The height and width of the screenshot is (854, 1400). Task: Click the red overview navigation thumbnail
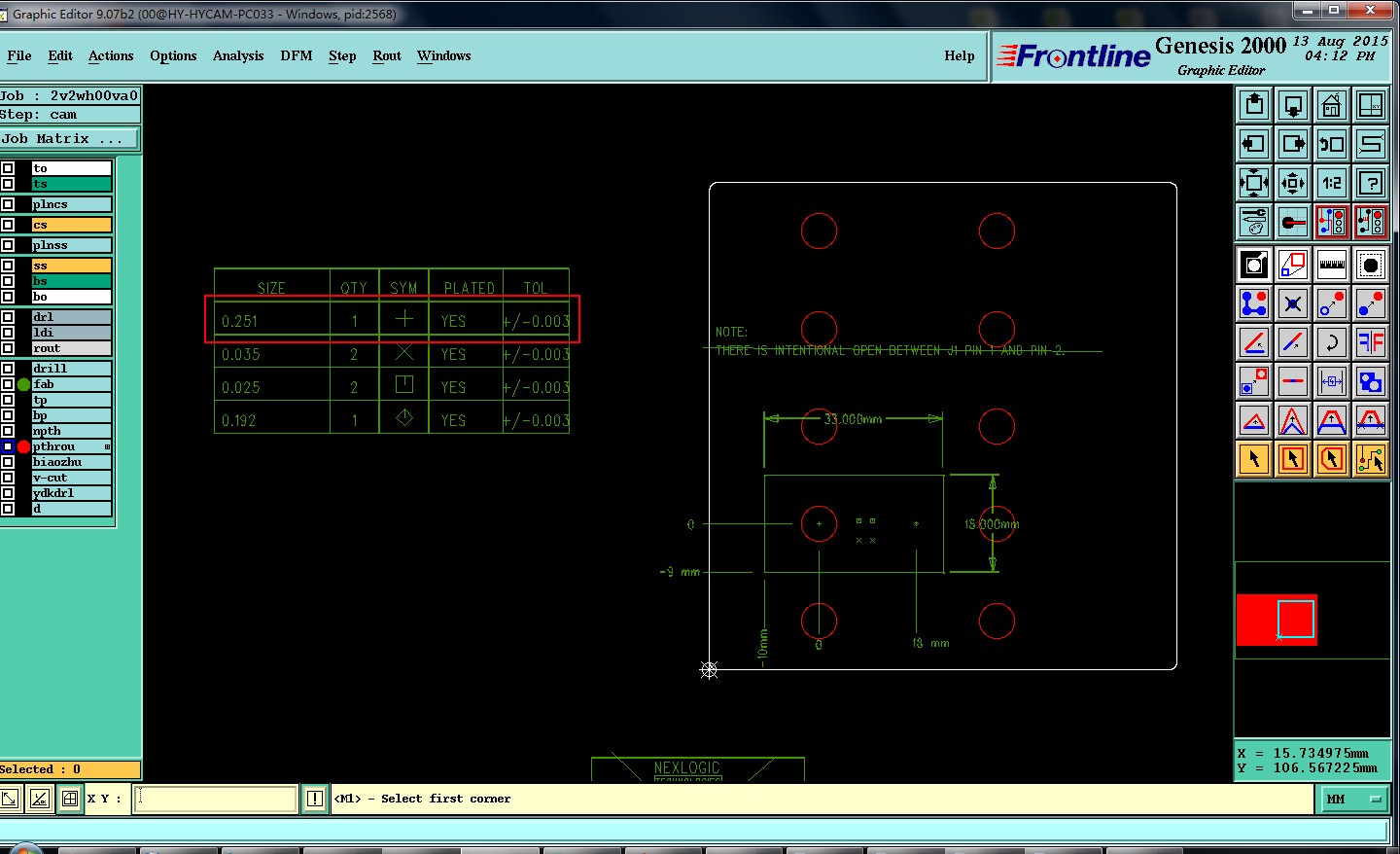(1277, 620)
